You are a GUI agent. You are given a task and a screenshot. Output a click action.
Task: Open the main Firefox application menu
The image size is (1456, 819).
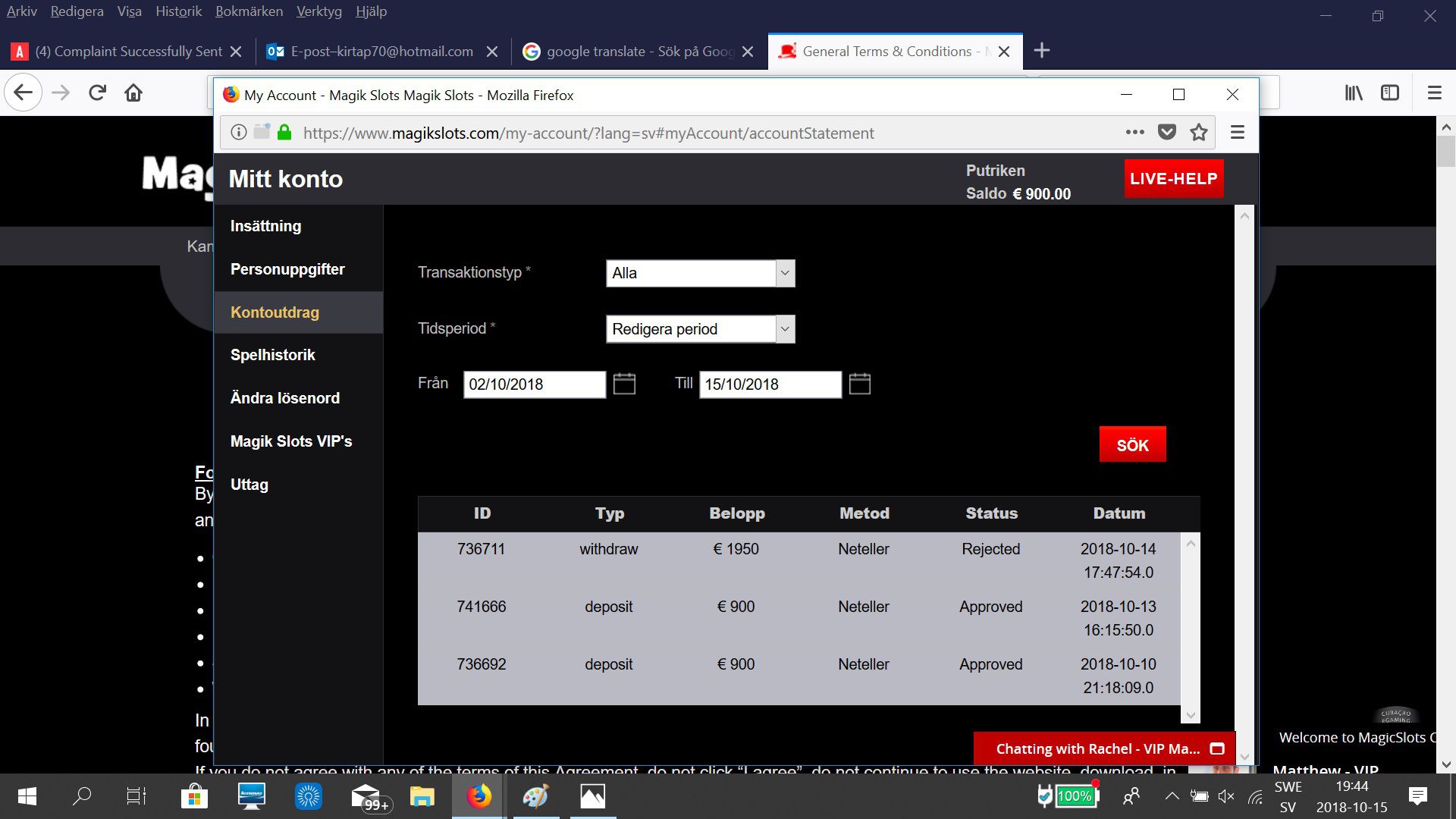pos(1434,93)
